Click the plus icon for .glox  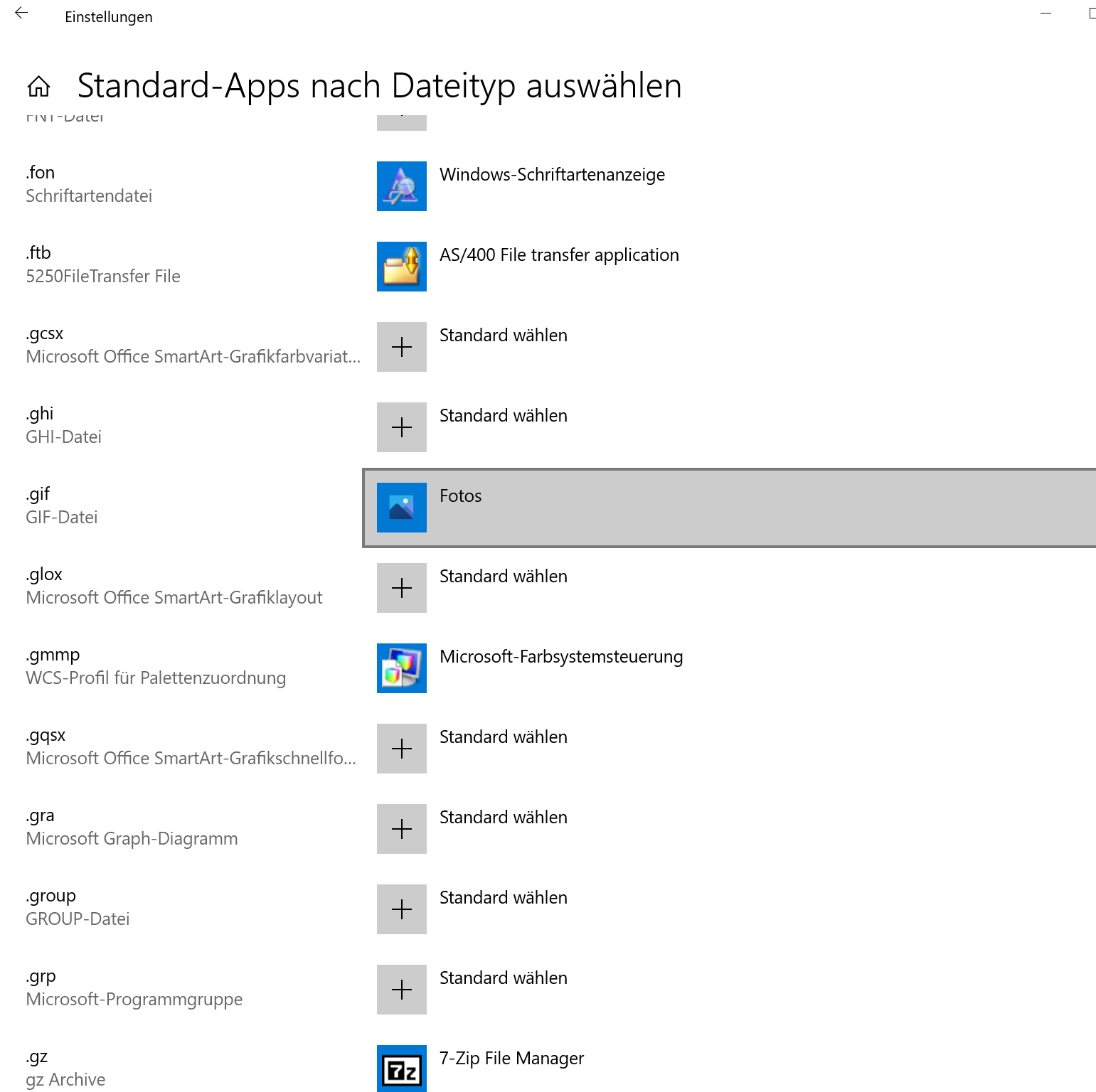coord(401,588)
